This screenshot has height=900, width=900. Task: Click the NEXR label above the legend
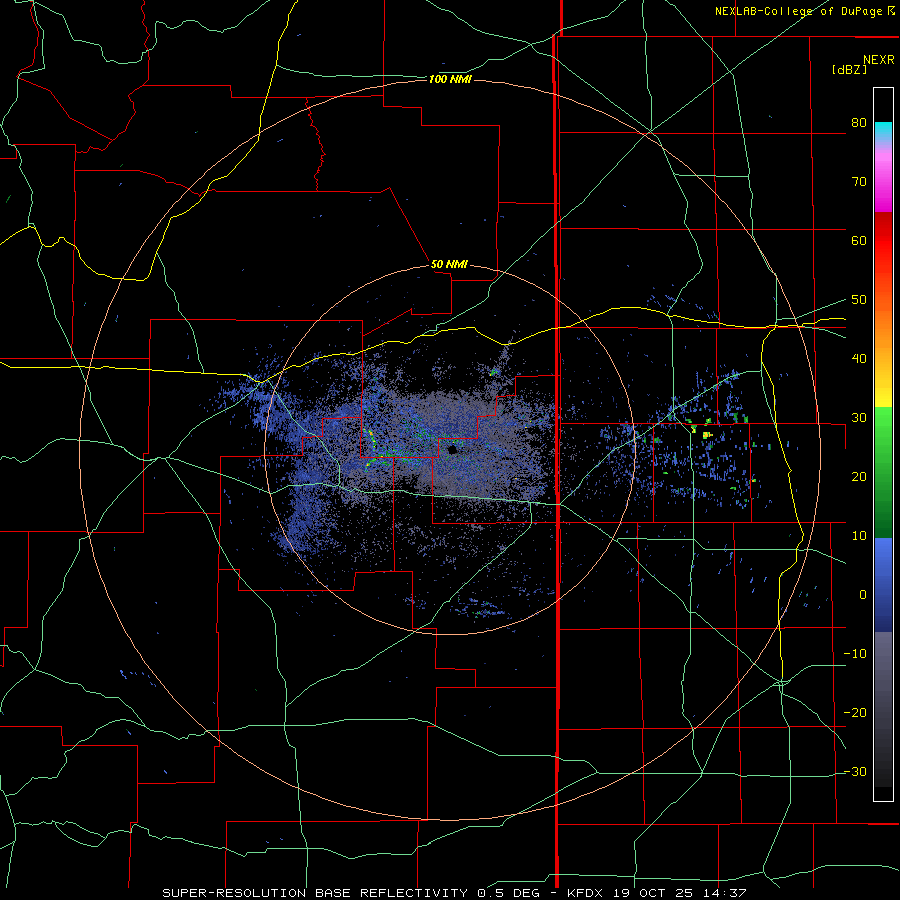pos(878,60)
